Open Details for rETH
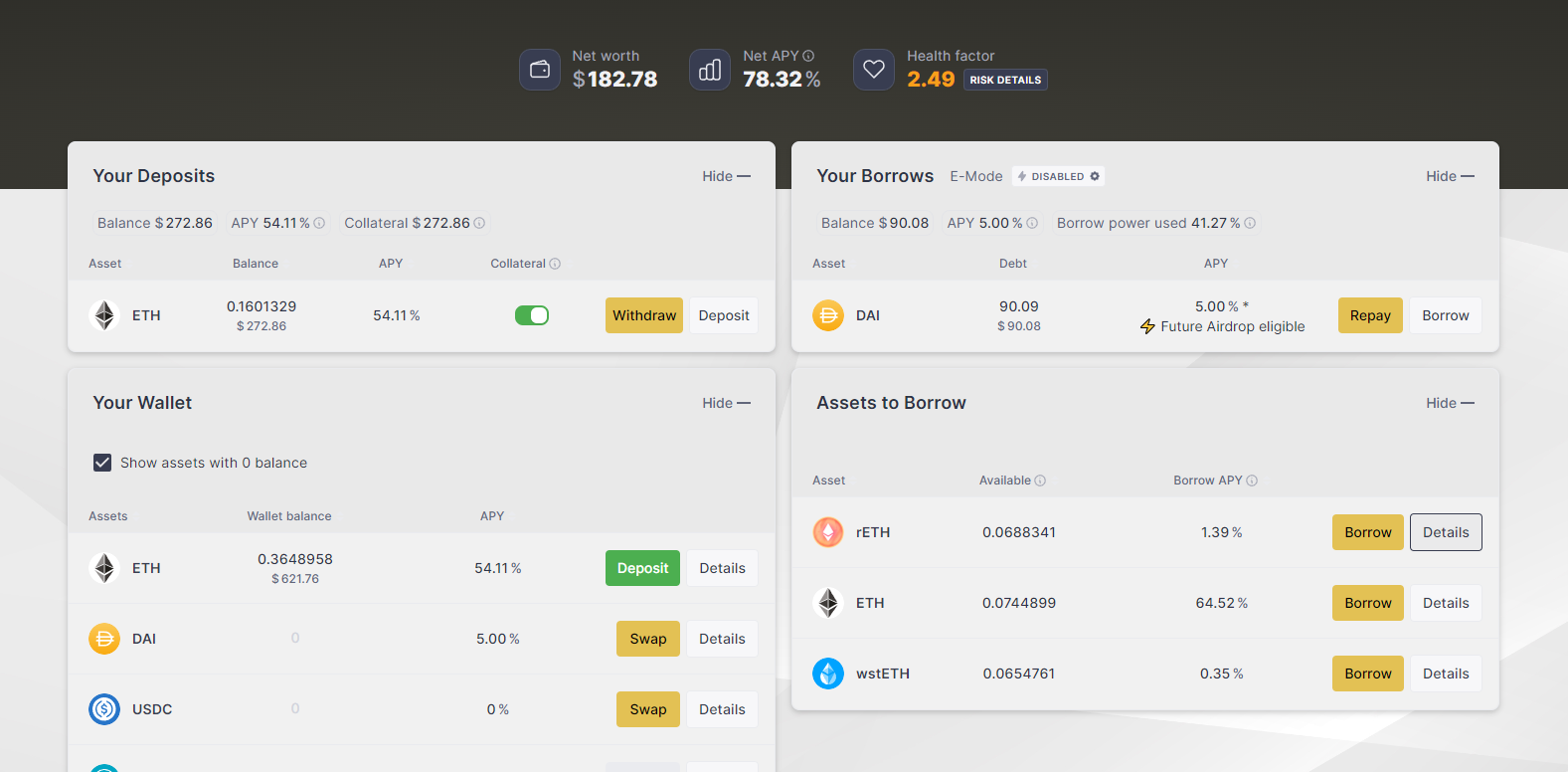Viewport: 1568px width, 772px height. [x=1446, y=532]
